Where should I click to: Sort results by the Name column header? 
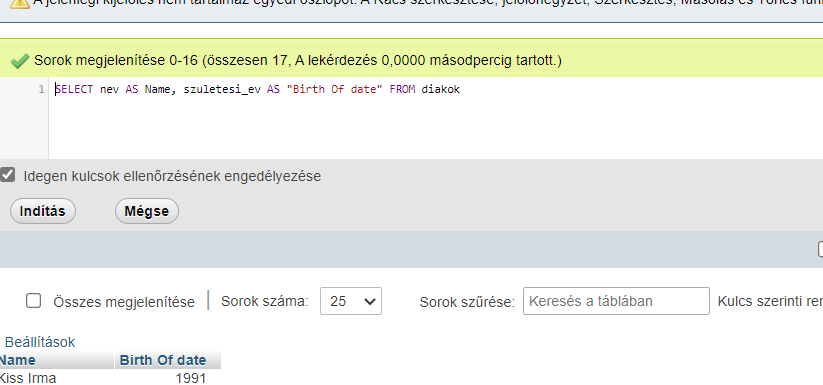click(17, 360)
